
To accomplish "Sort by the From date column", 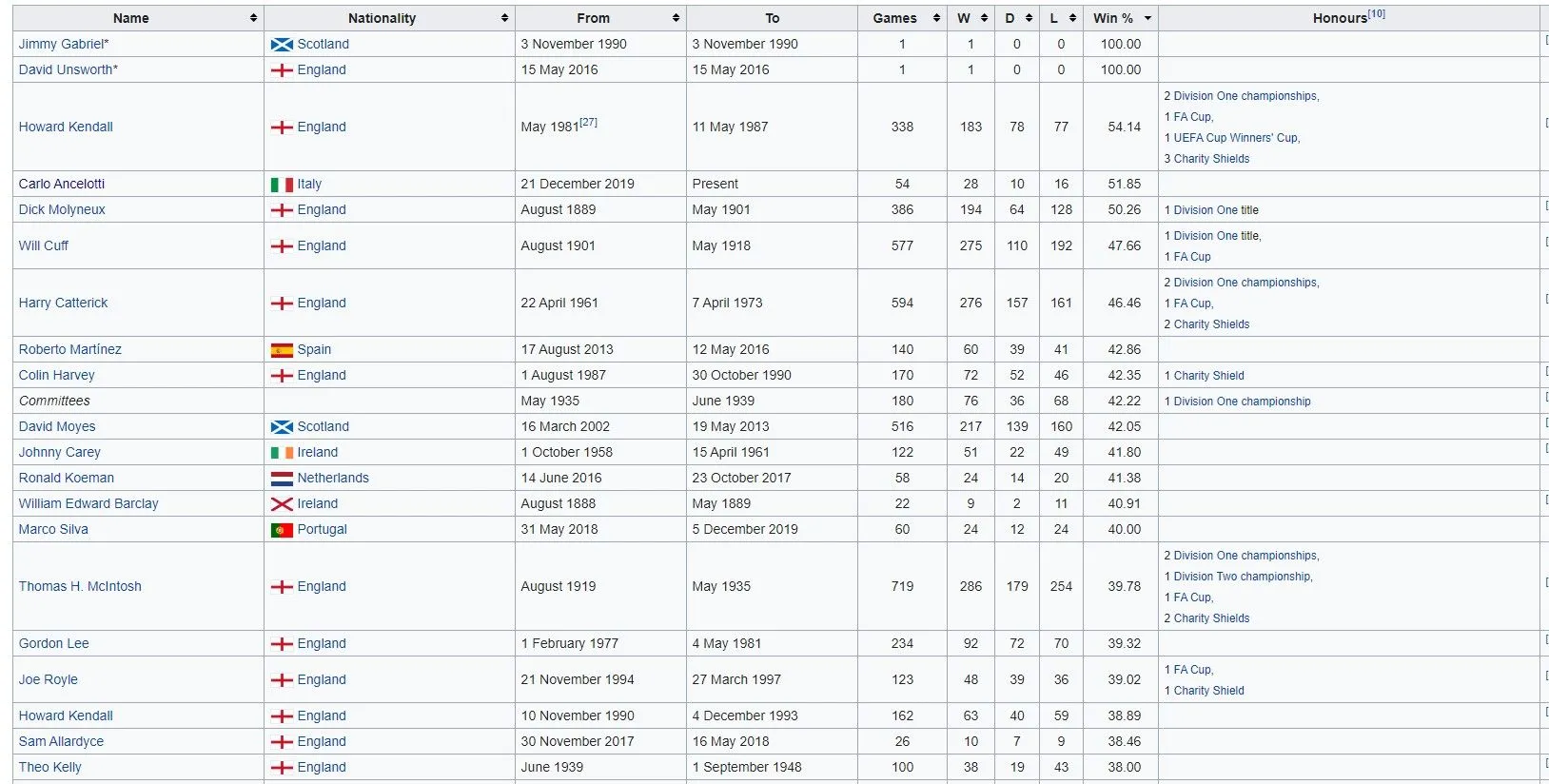I will (x=676, y=18).
